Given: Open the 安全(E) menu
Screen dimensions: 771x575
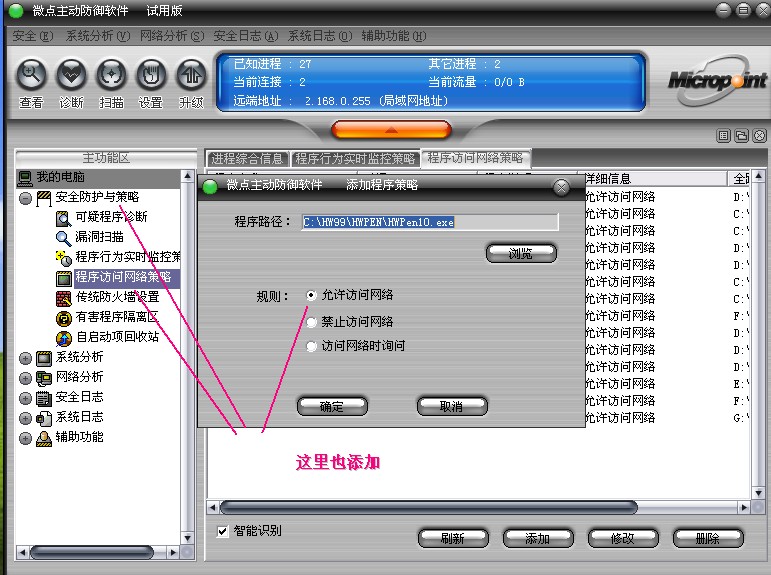Looking at the screenshot, I should (x=32, y=36).
